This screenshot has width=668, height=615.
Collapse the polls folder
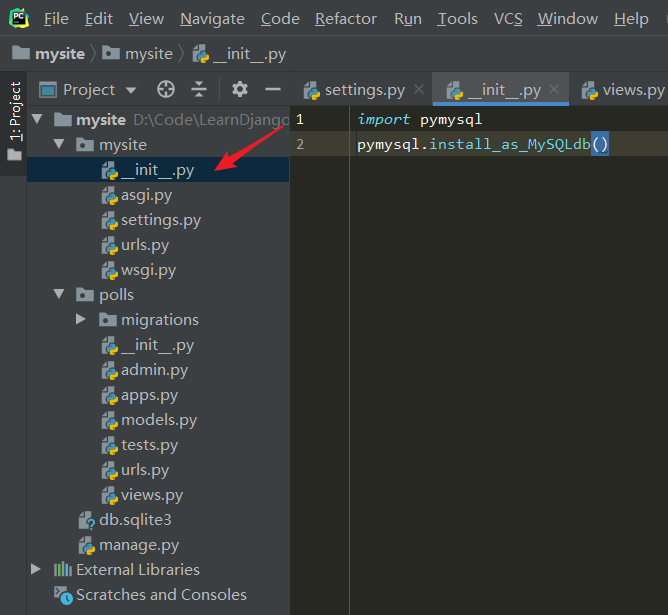click(x=59, y=295)
